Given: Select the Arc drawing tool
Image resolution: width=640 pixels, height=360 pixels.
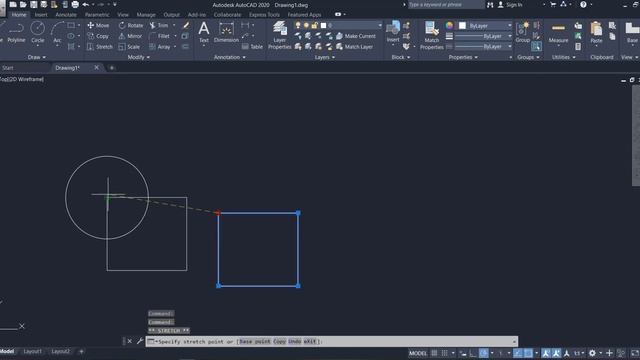Looking at the screenshot, I should 57,32.
